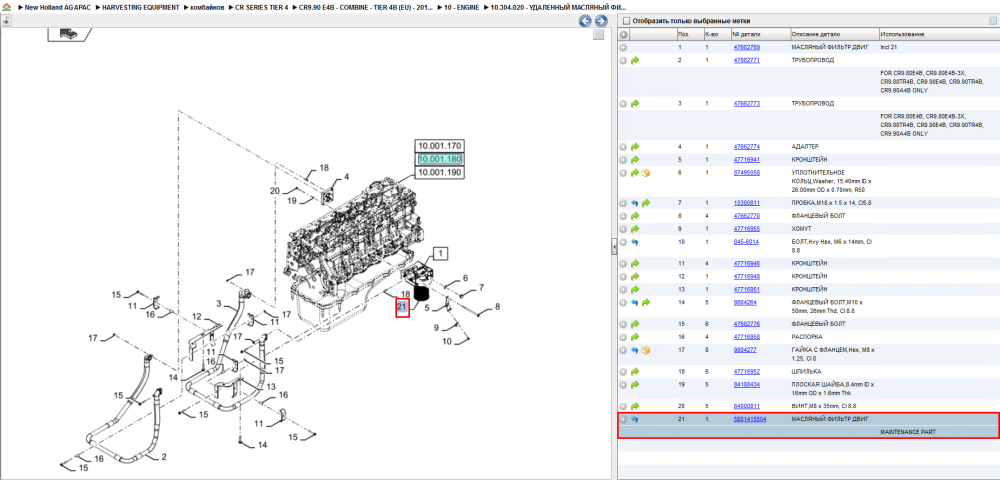Toggle selection circle for part 9884277

coord(623,350)
